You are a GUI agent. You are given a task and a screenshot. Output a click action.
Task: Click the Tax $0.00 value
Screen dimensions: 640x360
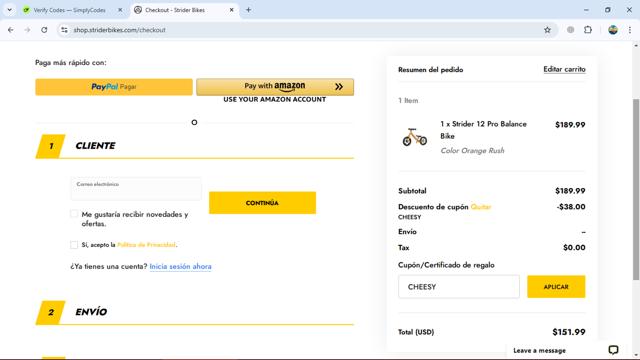point(574,248)
